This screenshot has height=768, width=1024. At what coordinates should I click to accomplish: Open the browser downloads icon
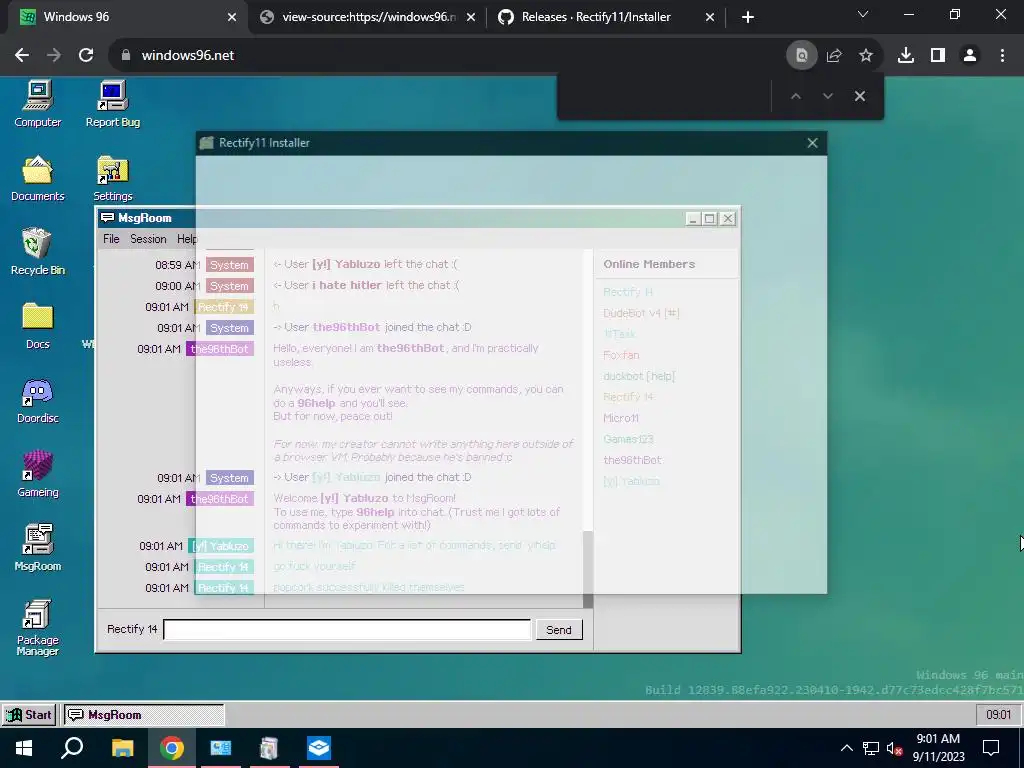[905, 56]
